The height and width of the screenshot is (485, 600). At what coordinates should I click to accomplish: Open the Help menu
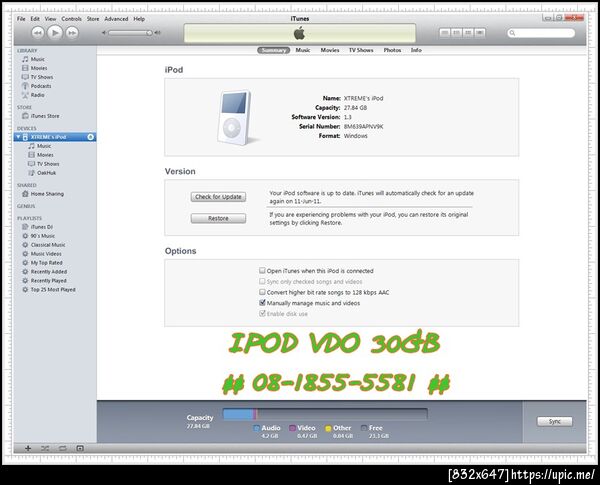(x=139, y=19)
